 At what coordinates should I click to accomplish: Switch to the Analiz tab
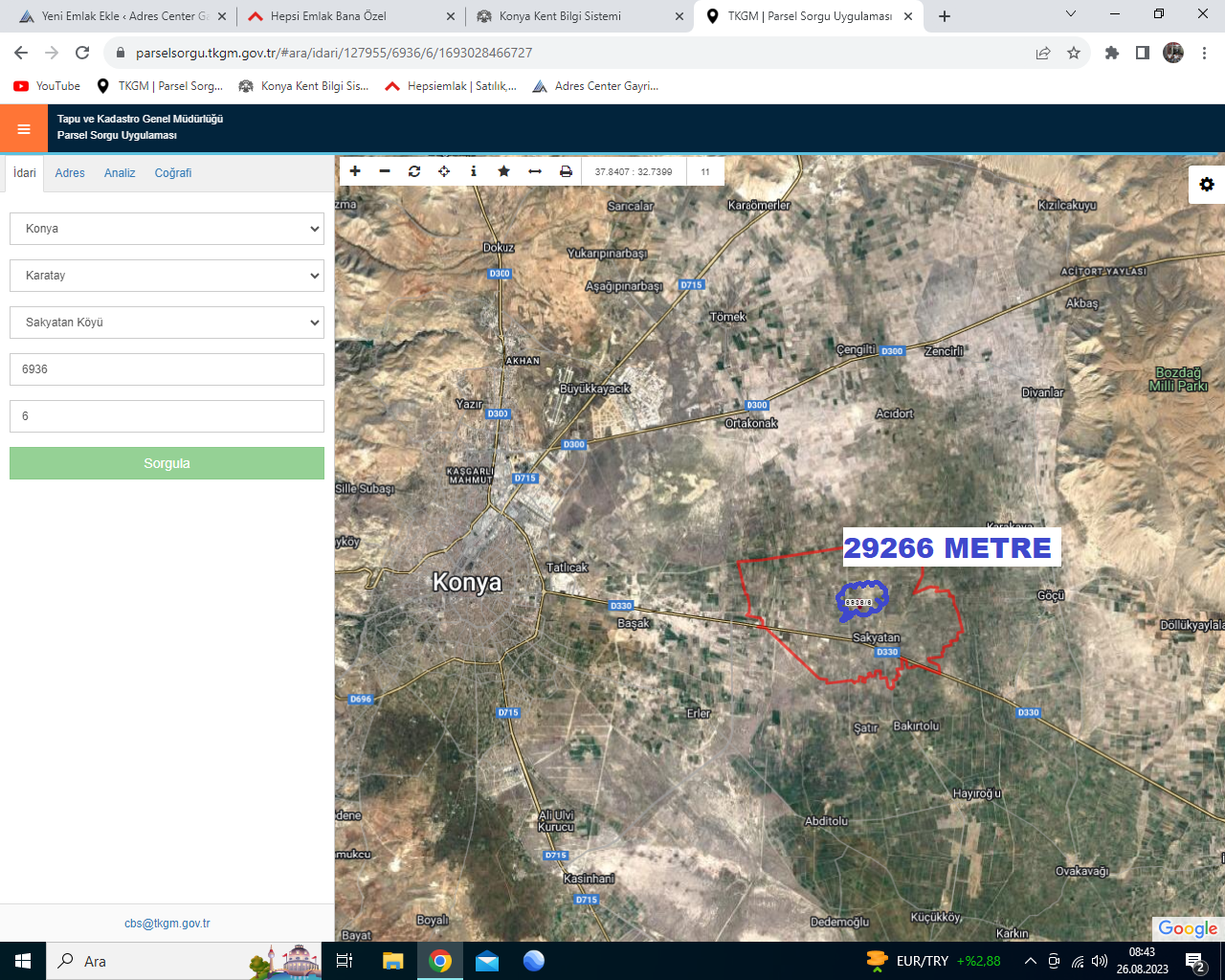[120, 173]
